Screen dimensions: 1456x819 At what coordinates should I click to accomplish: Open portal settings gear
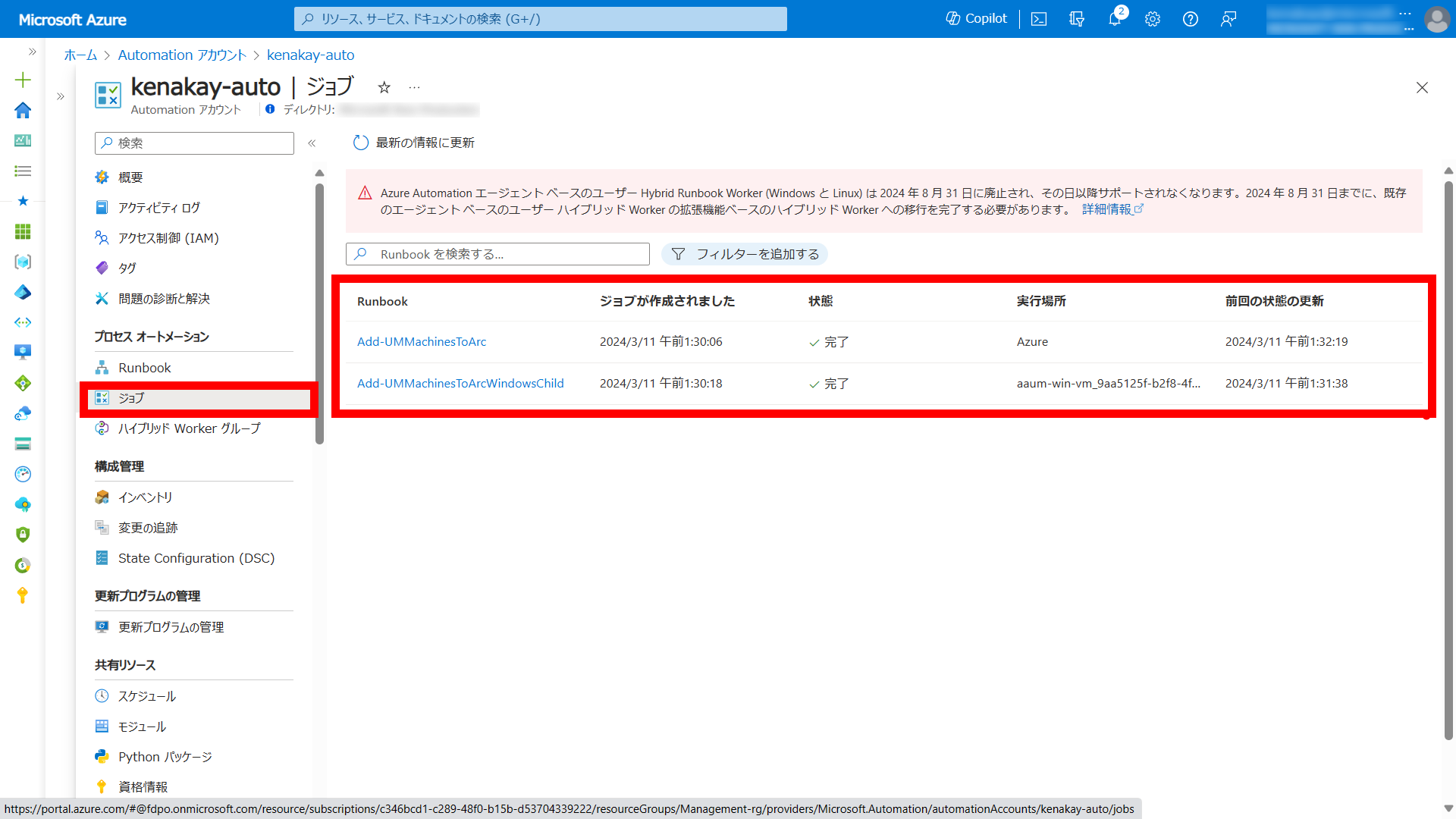point(1153,19)
